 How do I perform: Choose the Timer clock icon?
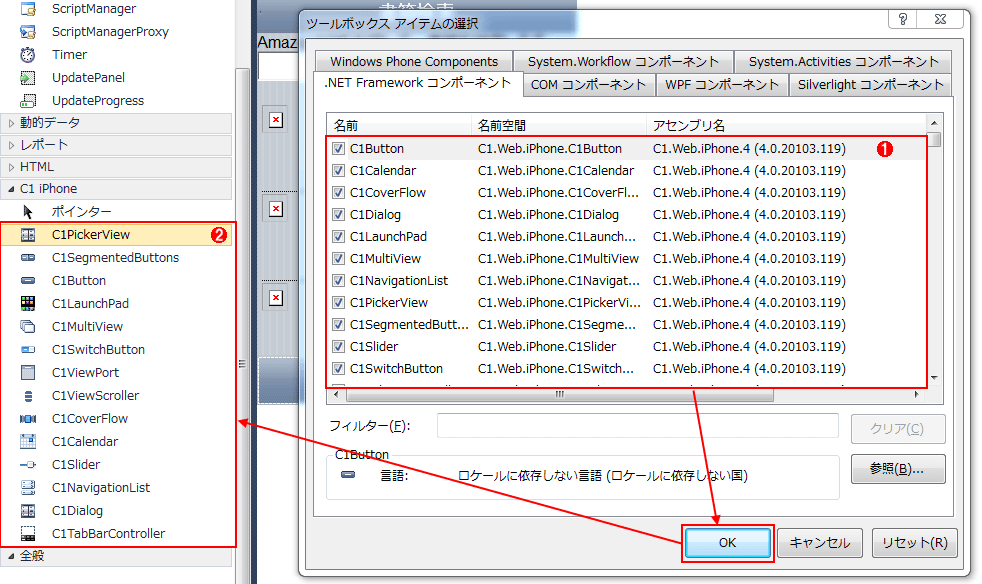pyautogui.click(x=28, y=55)
